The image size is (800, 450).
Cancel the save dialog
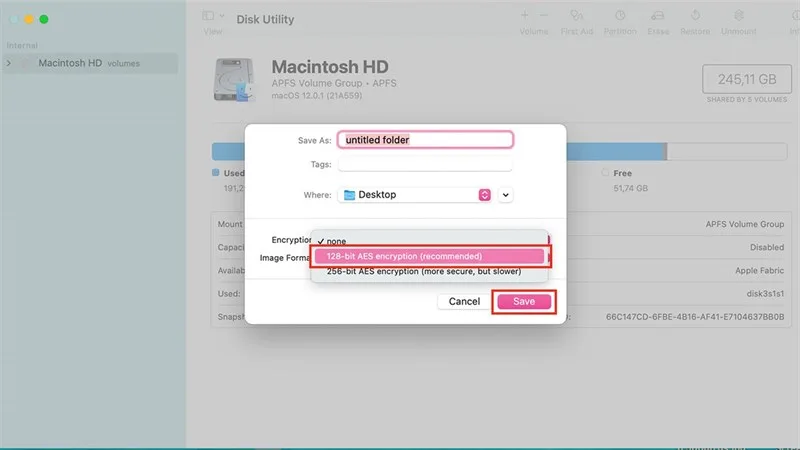click(x=464, y=302)
